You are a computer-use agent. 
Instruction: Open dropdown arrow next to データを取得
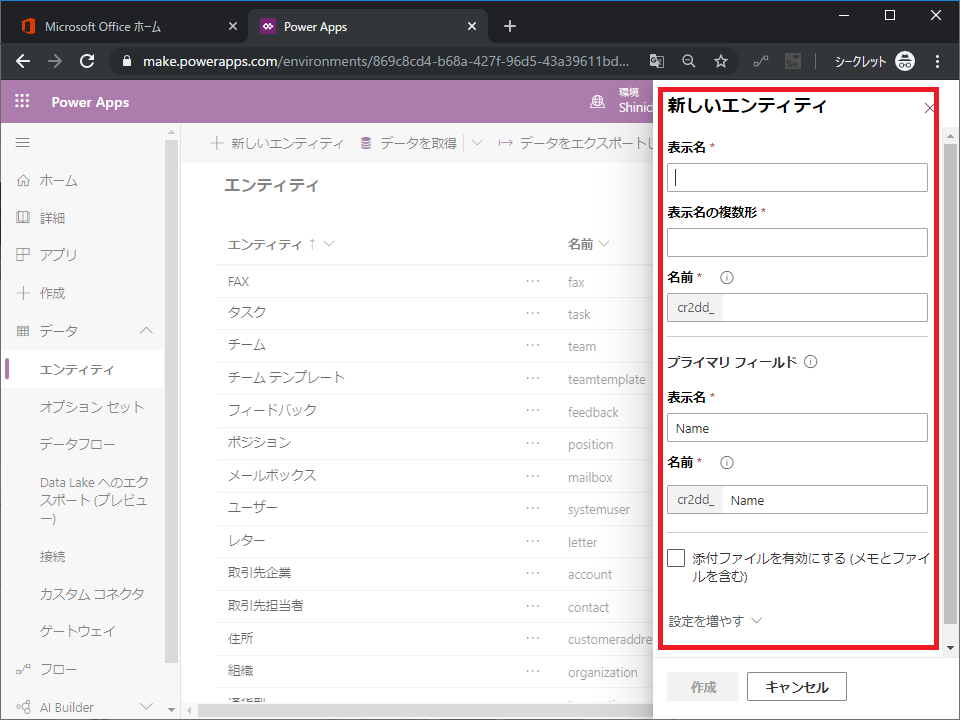click(x=477, y=143)
